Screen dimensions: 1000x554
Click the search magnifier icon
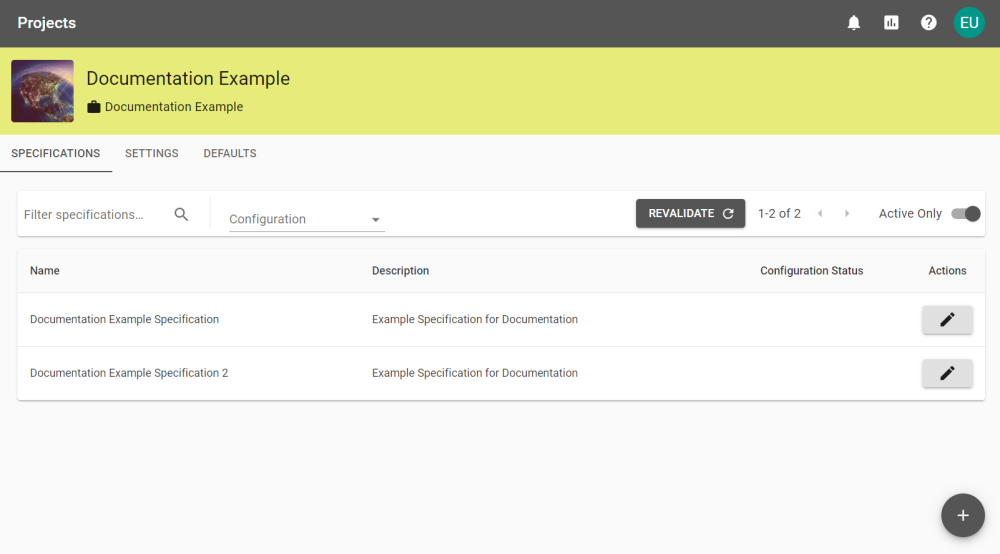181,214
